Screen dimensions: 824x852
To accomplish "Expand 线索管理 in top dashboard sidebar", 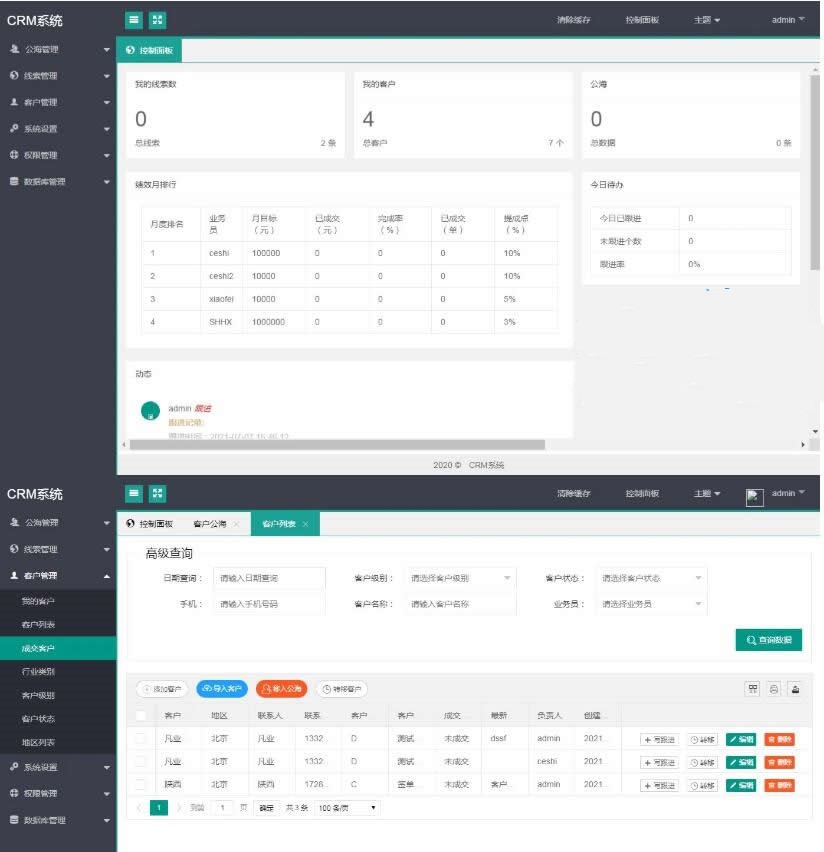I will [x=58, y=76].
